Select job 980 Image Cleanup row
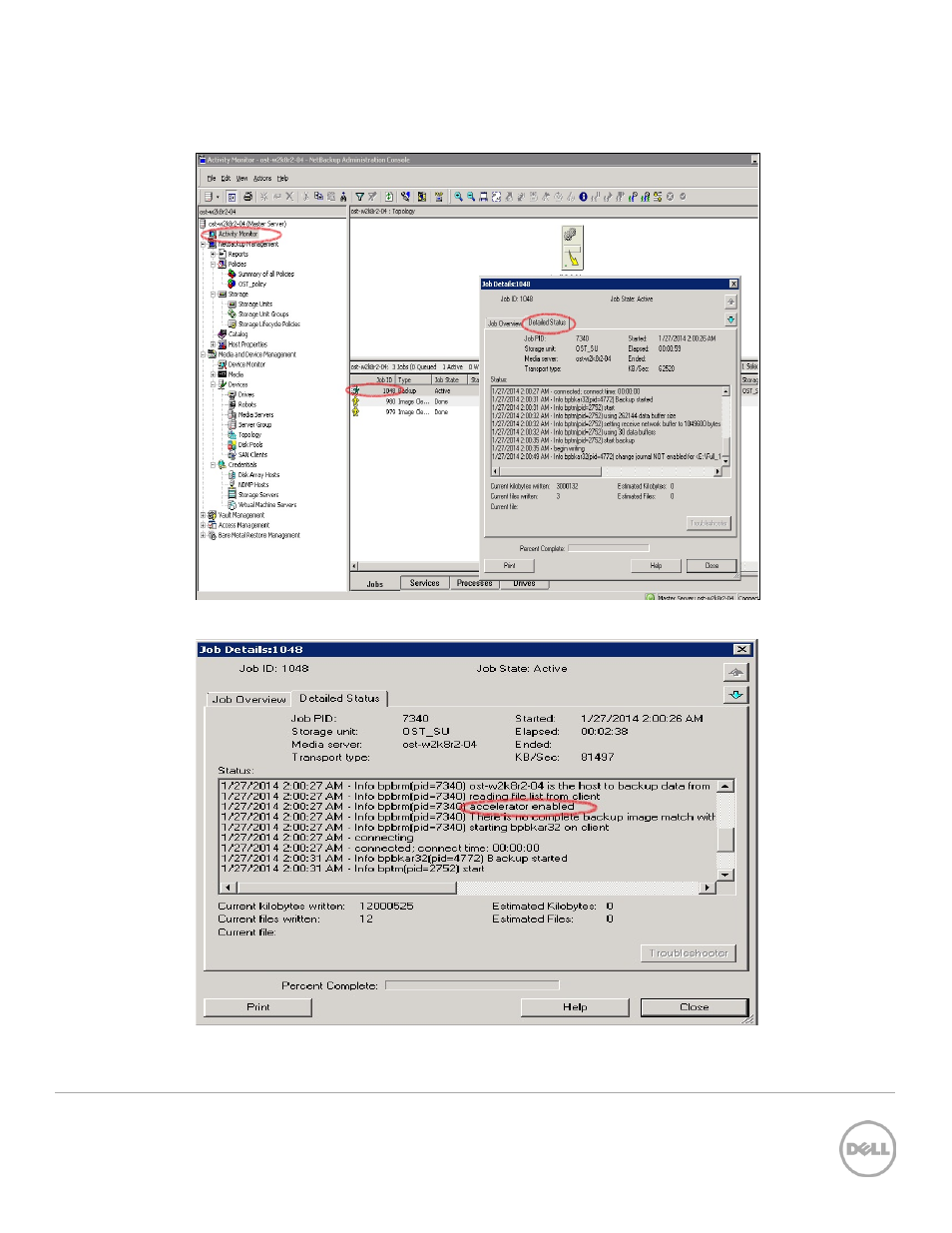 tap(414, 401)
